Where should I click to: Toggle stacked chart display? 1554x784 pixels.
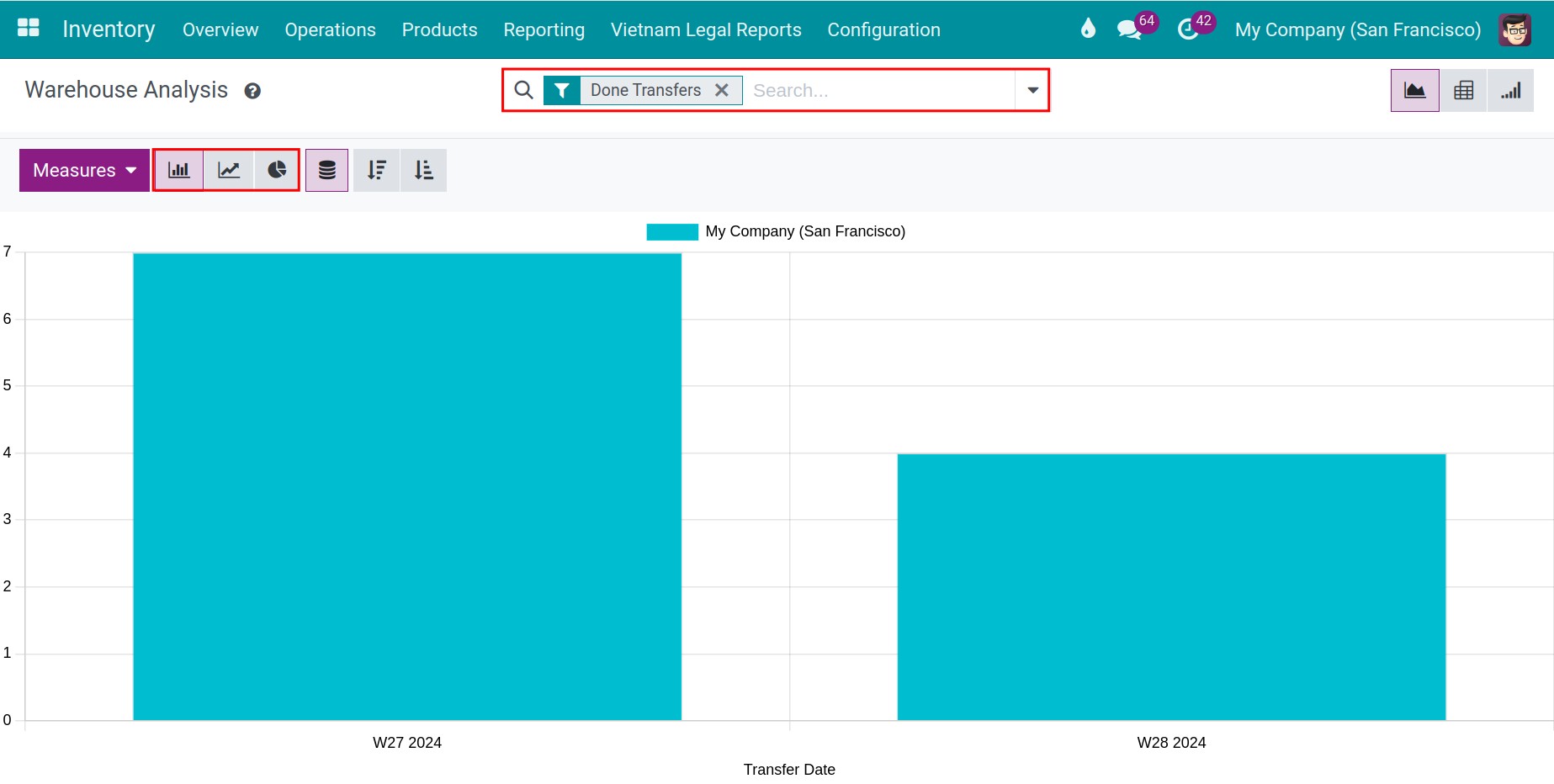pos(327,170)
